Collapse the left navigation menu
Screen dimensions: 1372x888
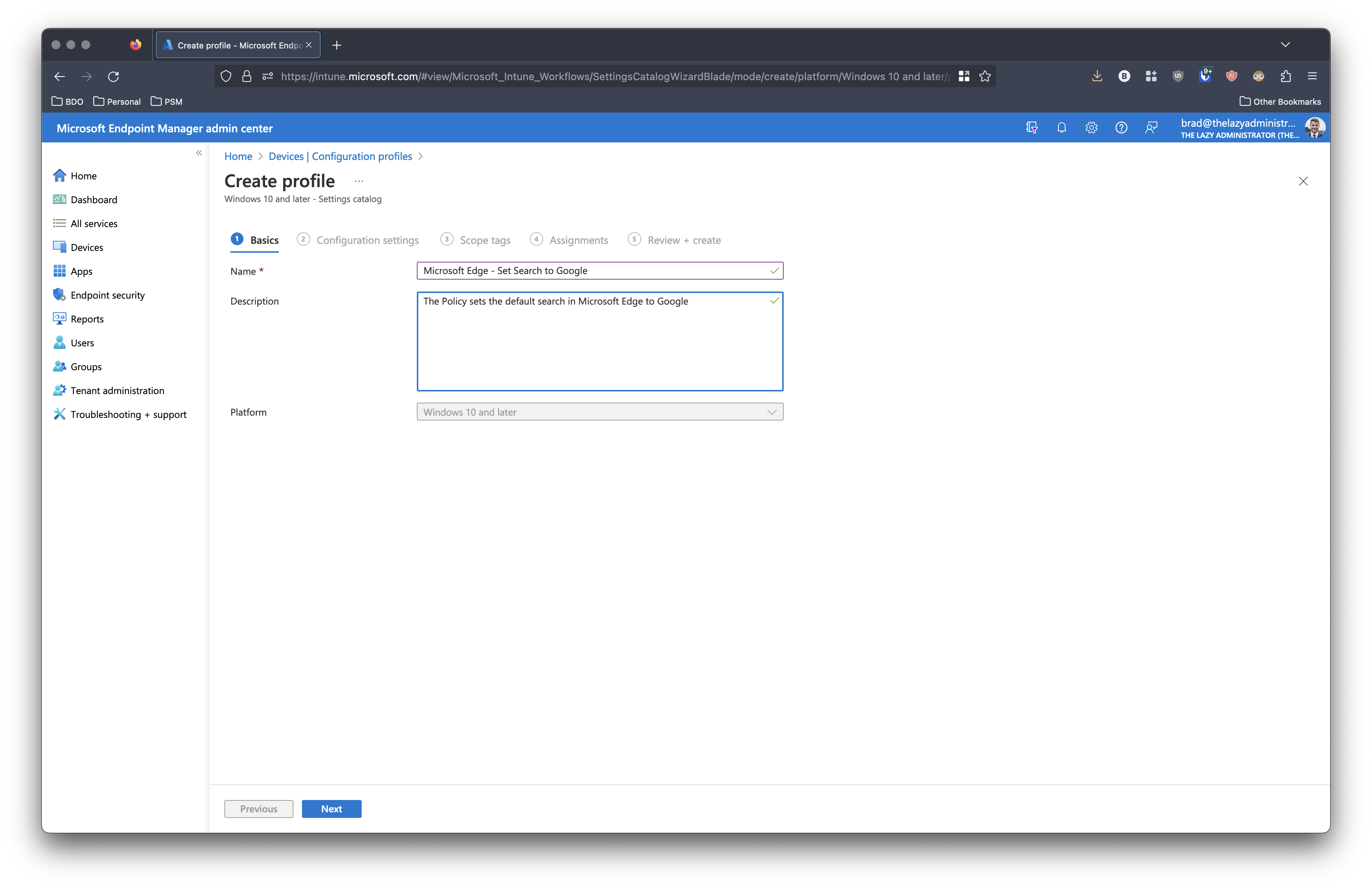[x=199, y=153]
